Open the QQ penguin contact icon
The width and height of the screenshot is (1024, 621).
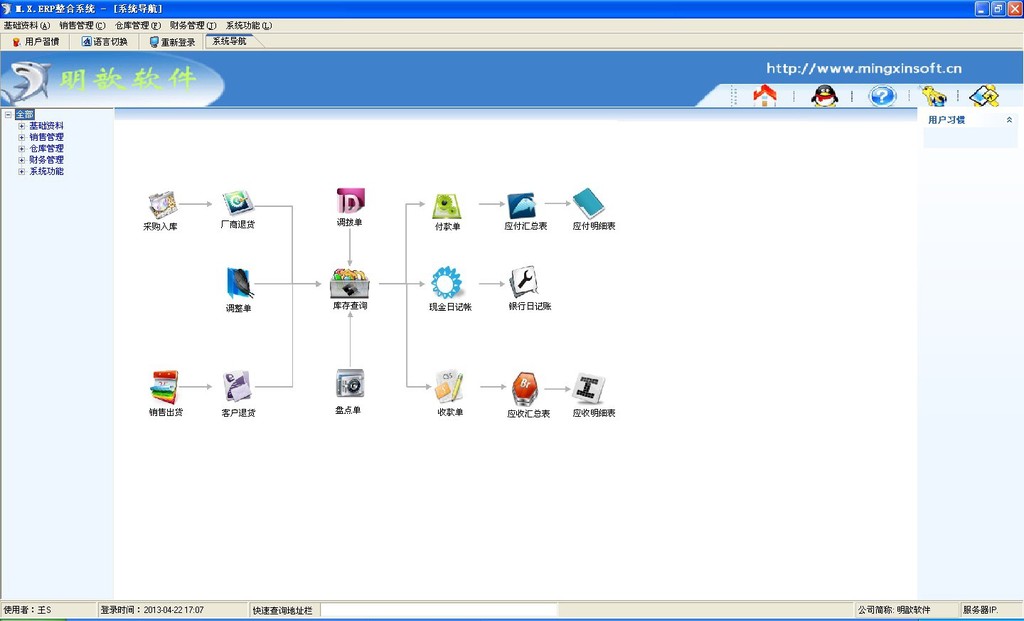tap(824, 96)
